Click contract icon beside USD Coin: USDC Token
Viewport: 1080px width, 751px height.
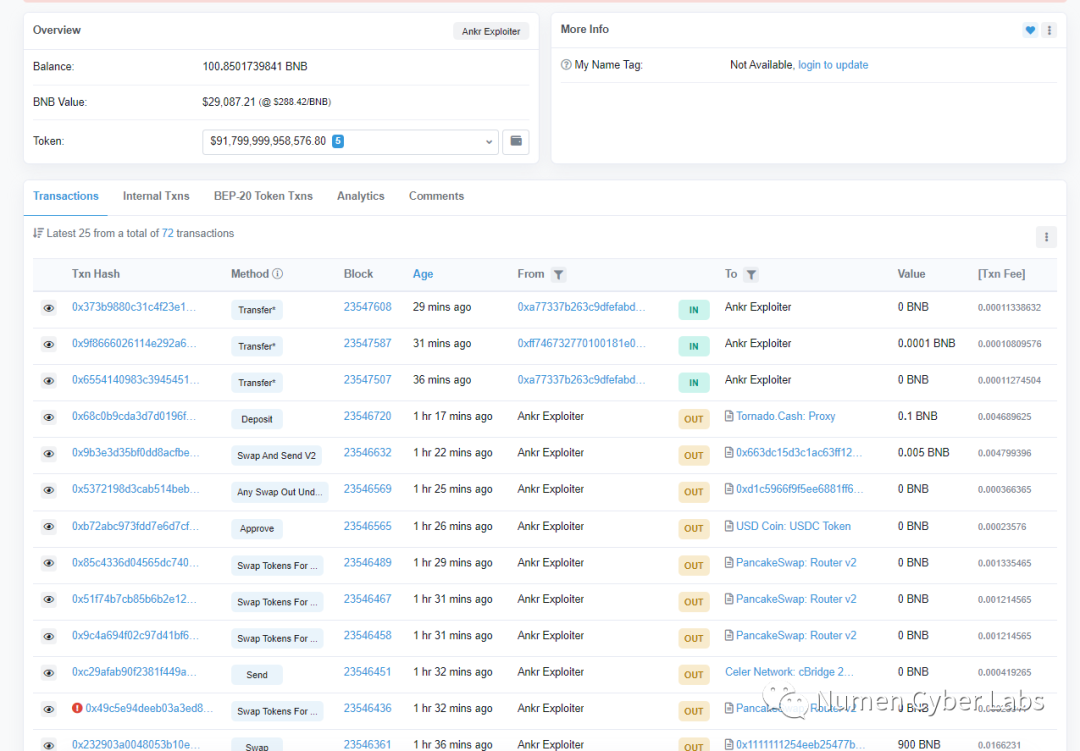point(729,526)
